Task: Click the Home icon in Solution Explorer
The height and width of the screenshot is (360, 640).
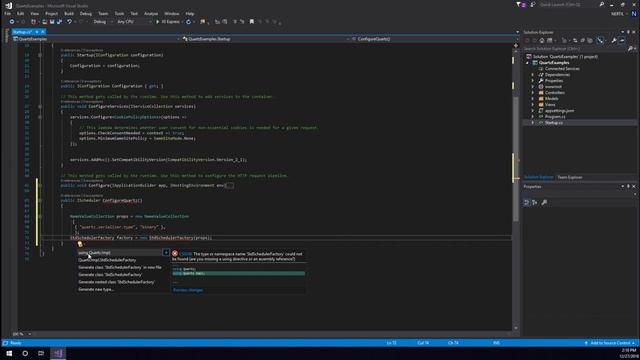Action: (x=542, y=40)
